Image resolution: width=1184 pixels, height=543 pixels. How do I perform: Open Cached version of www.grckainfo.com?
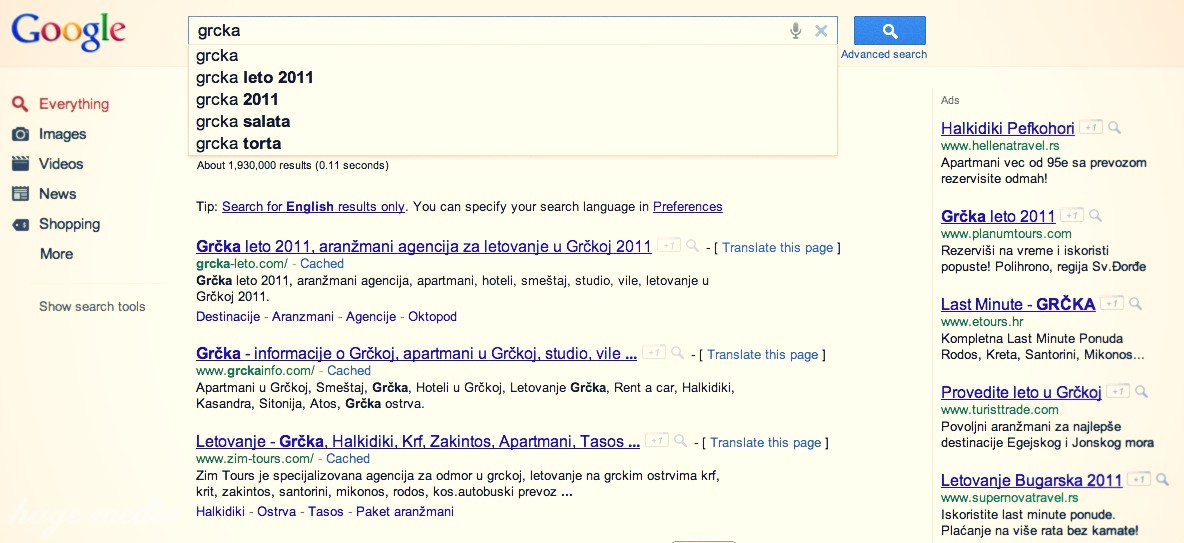point(349,371)
